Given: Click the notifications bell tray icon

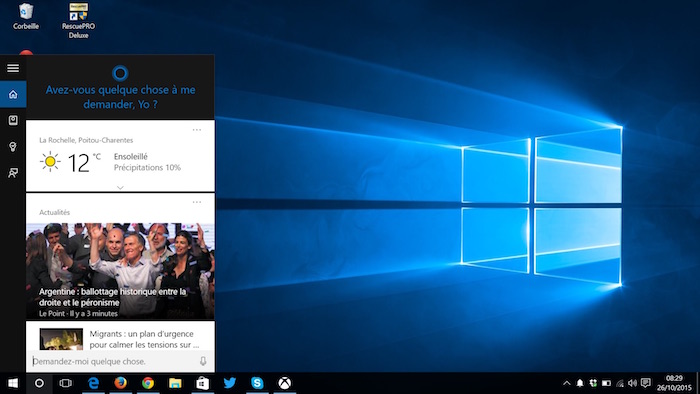Looking at the screenshot, I should click(x=580, y=383).
